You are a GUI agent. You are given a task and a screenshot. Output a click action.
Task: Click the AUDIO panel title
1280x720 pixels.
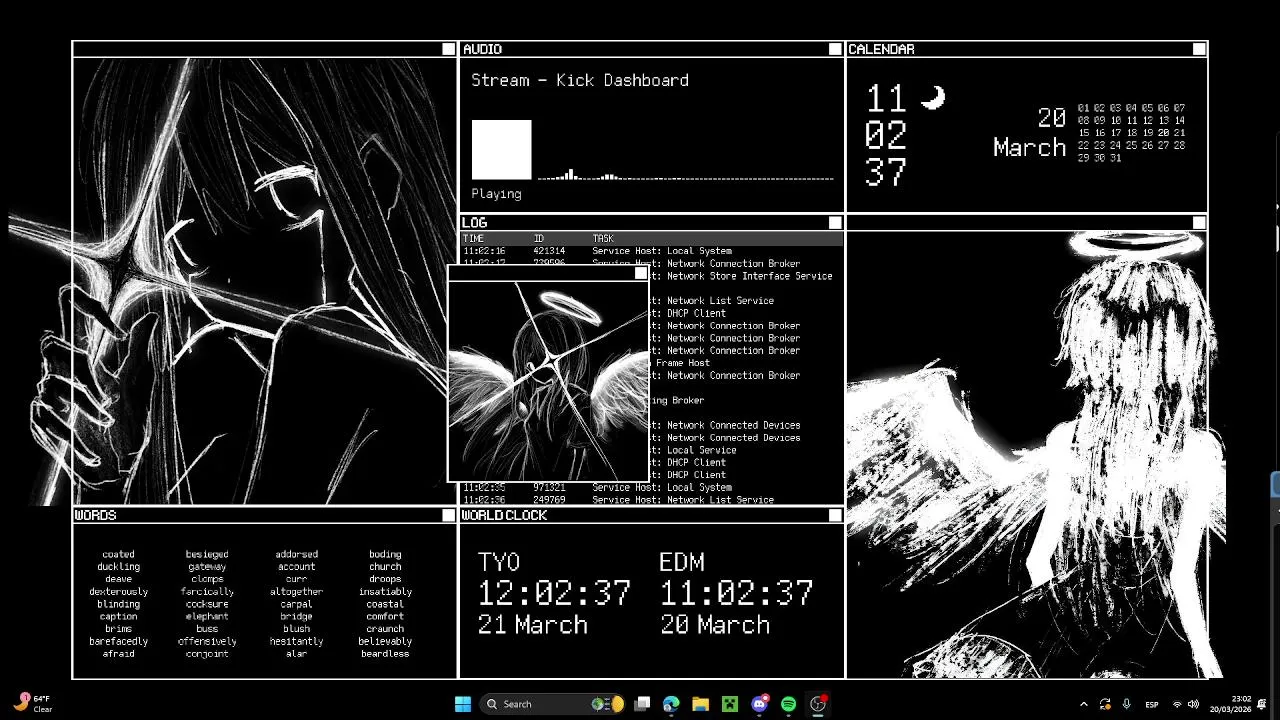click(x=482, y=49)
